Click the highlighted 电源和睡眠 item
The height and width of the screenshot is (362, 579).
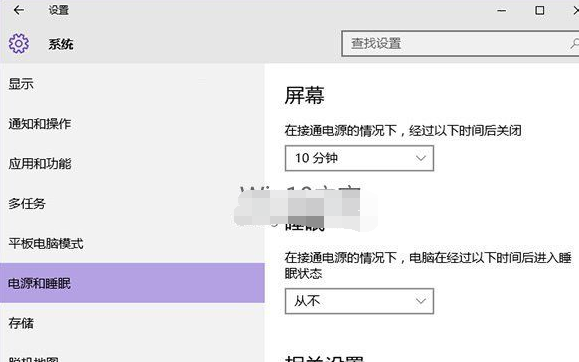[x=132, y=283]
